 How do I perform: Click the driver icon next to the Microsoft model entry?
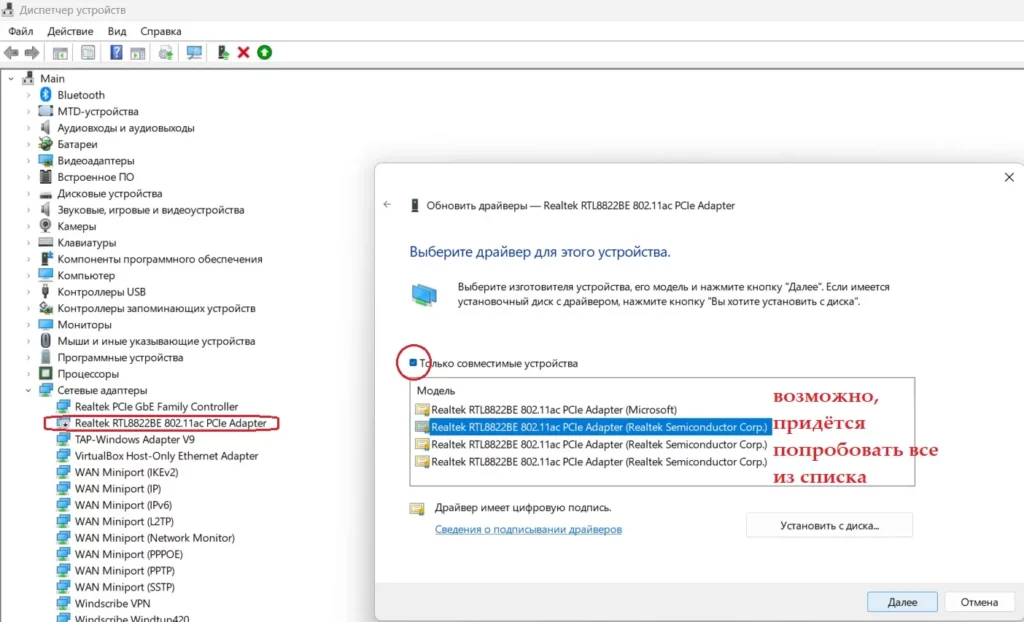422,410
